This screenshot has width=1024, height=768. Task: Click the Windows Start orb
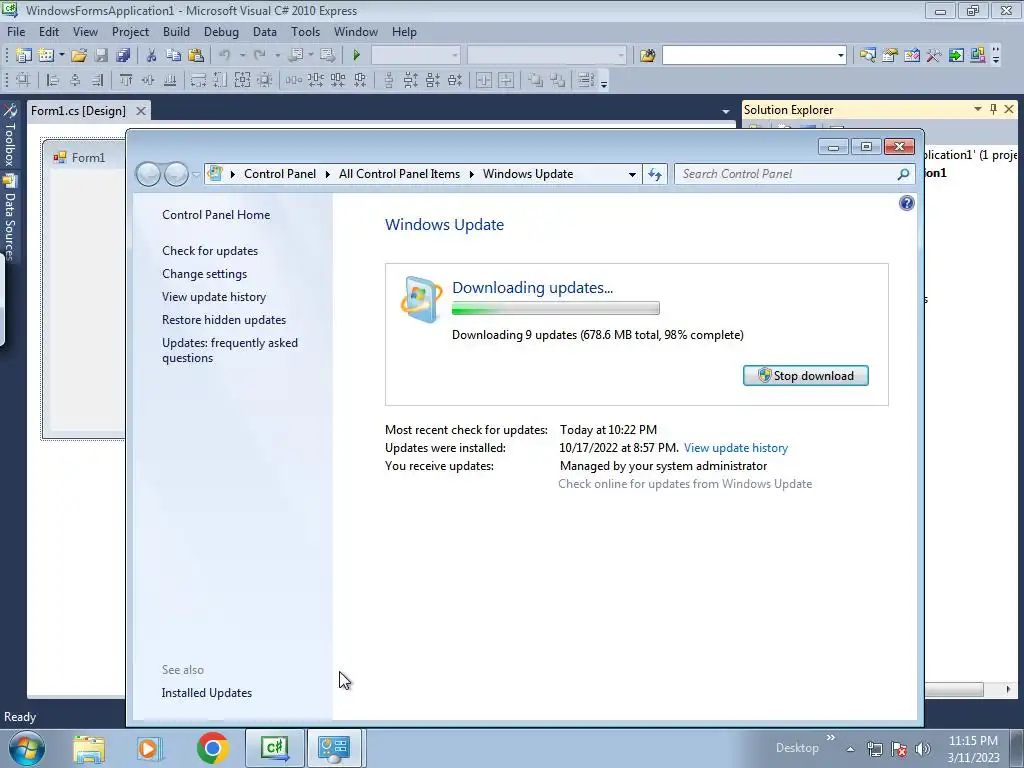coord(26,748)
